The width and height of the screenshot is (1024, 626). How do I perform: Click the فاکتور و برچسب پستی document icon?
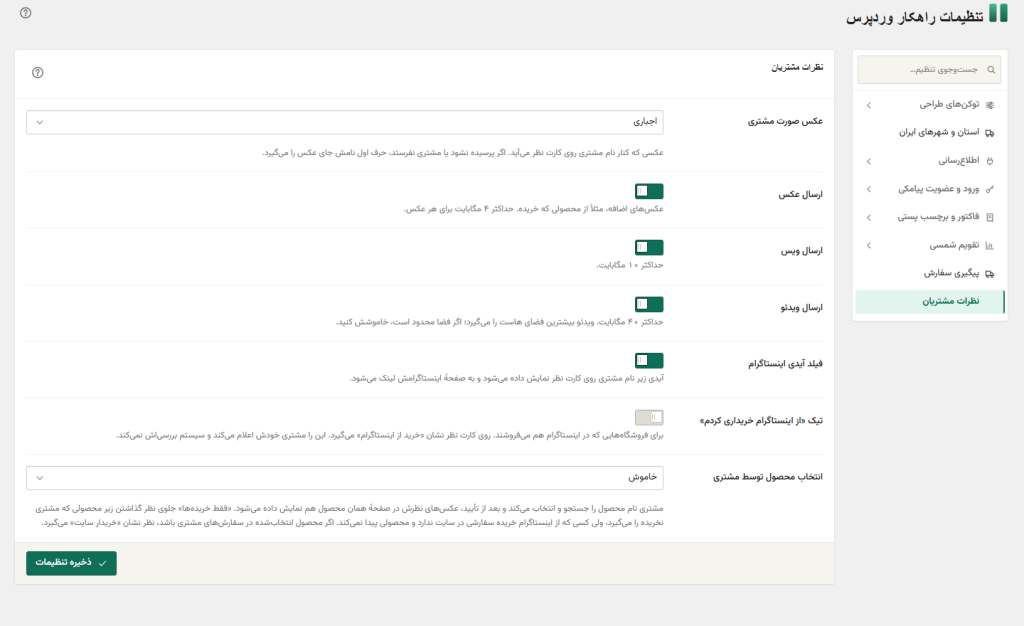coord(989,217)
